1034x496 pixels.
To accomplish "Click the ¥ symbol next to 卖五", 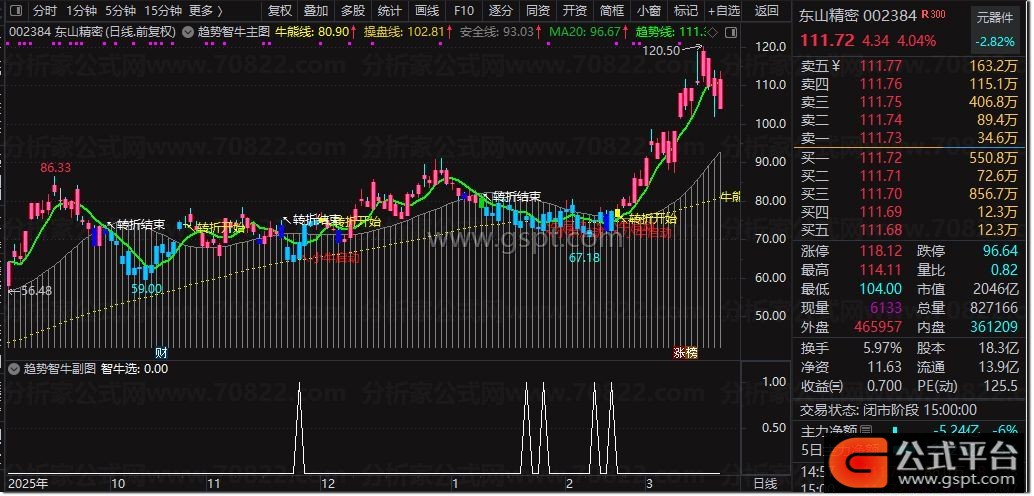I will click(x=834, y=66).
